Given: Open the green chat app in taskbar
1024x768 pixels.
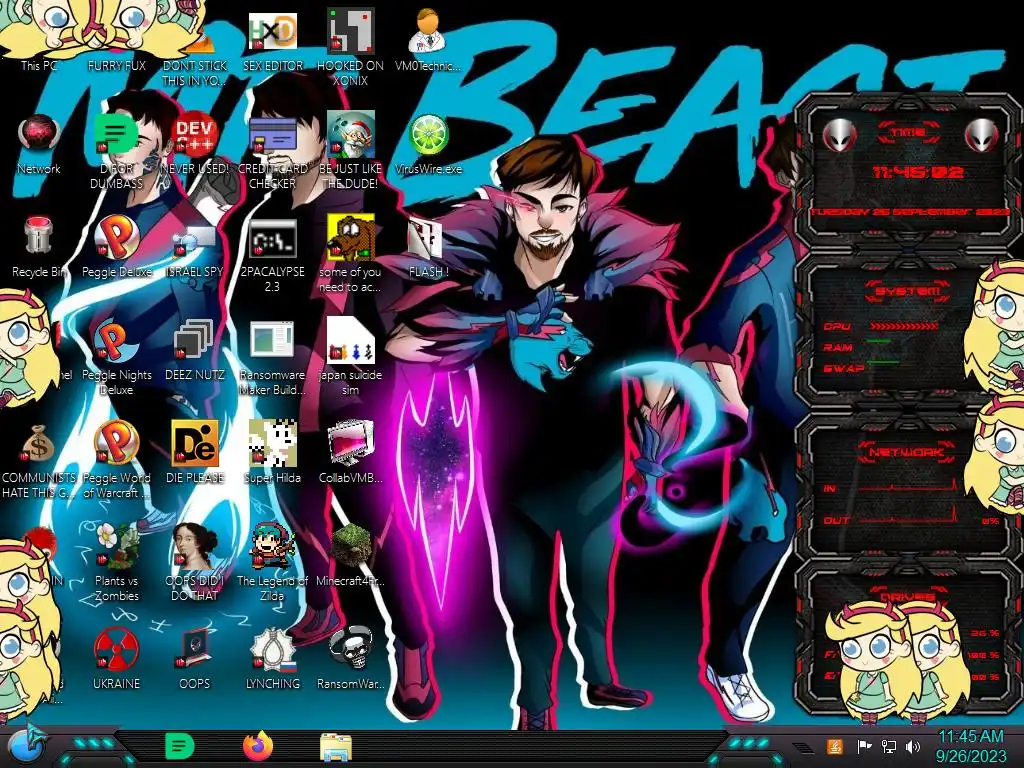Looking at the screenshot, I should [180, 746].
